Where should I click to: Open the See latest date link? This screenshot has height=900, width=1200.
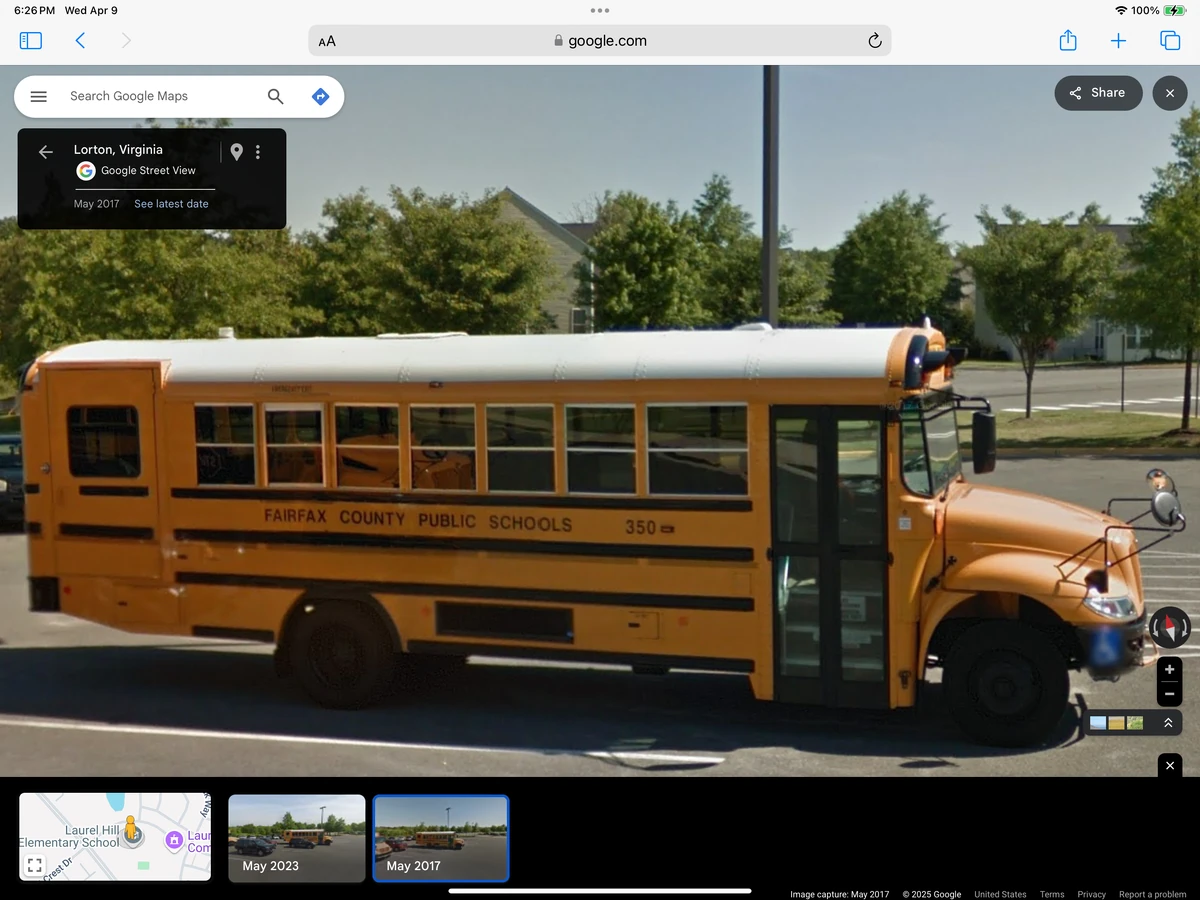point(171,203)
